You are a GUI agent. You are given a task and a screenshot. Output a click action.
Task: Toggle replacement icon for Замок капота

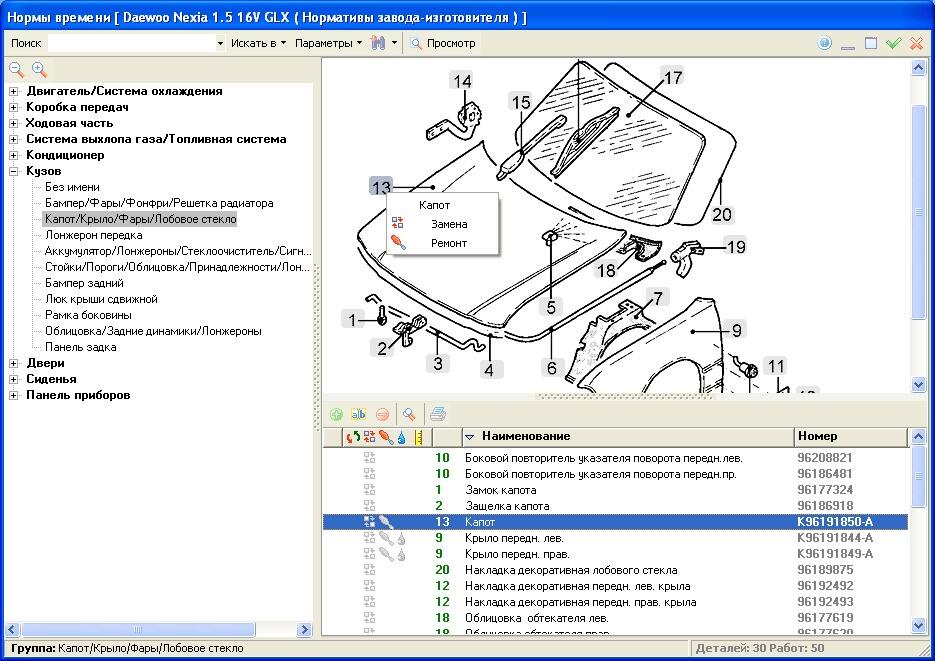tap(370, 489)
